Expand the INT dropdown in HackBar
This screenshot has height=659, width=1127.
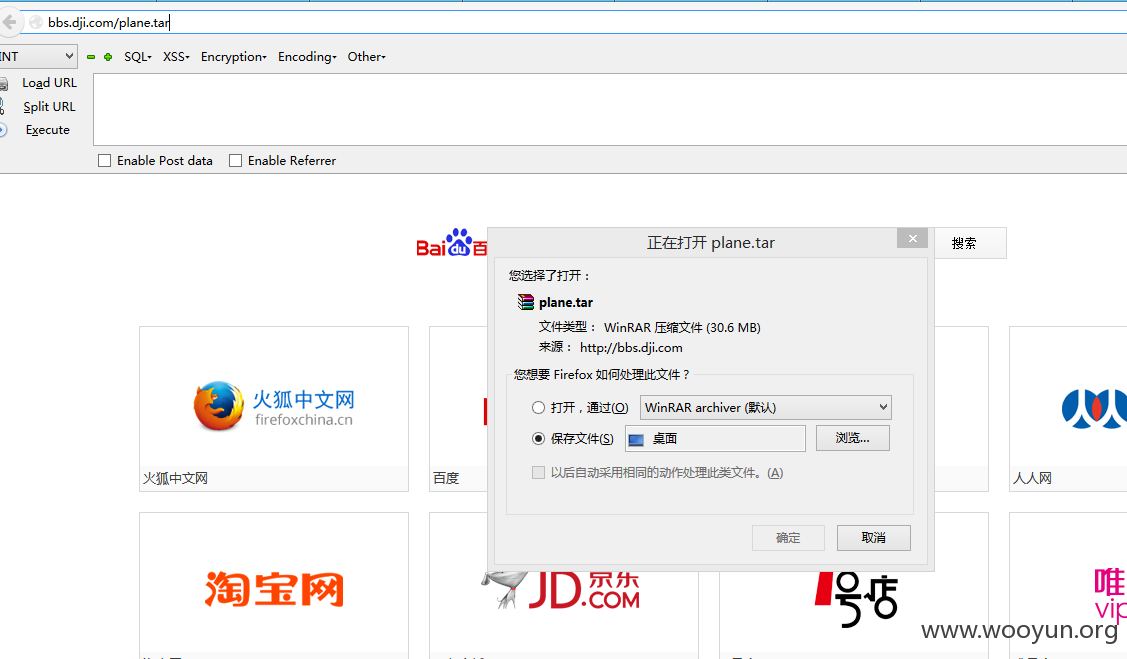38,56
